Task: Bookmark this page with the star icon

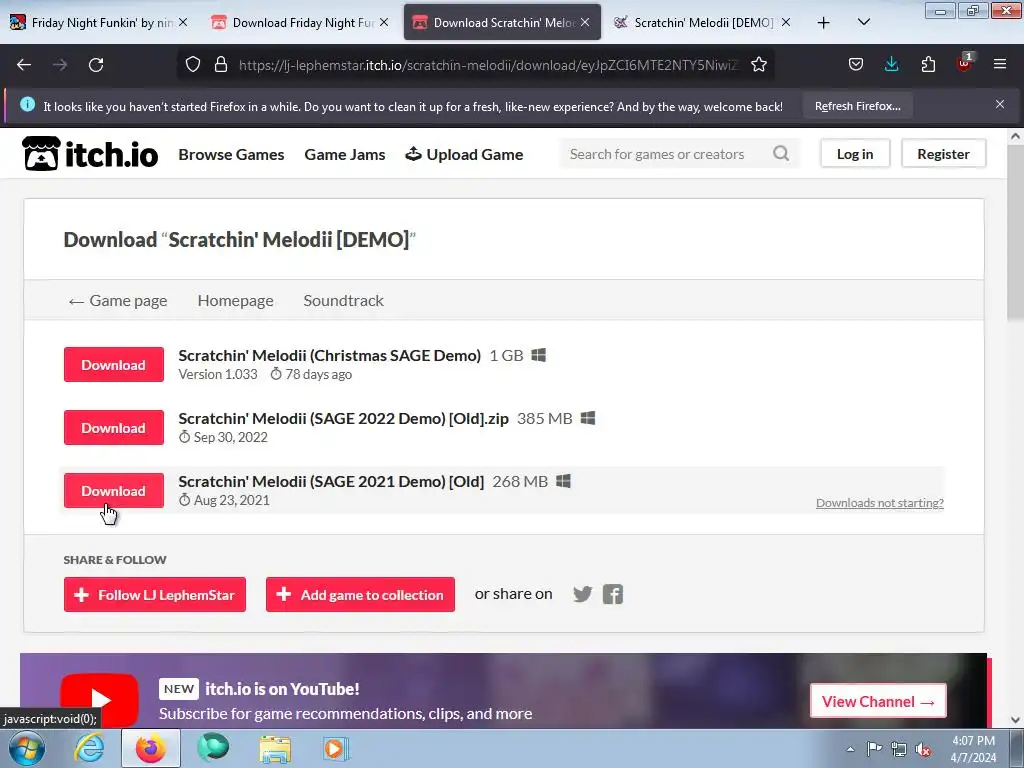Action: pyautogui.click(x=759, y=65)
